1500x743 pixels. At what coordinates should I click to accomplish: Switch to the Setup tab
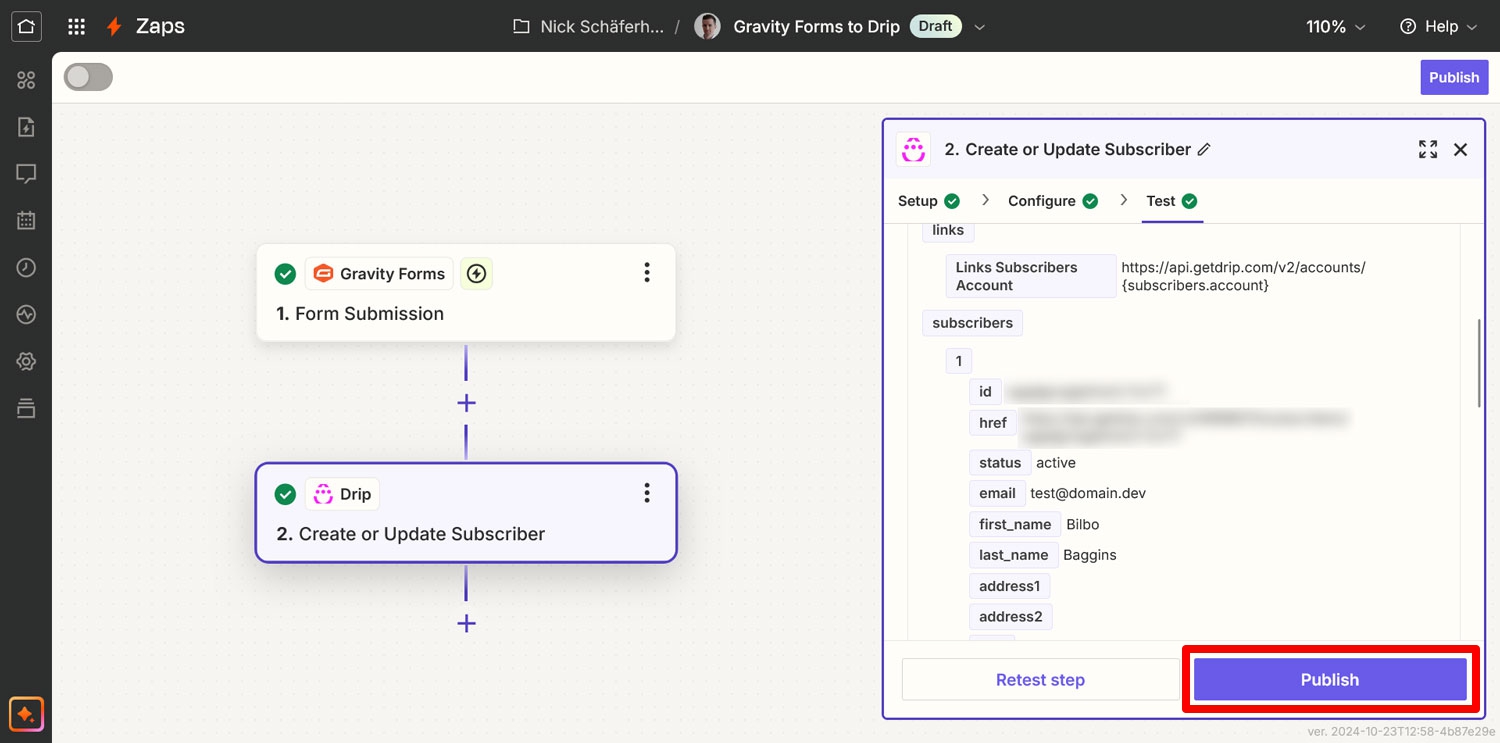point(929,201)
